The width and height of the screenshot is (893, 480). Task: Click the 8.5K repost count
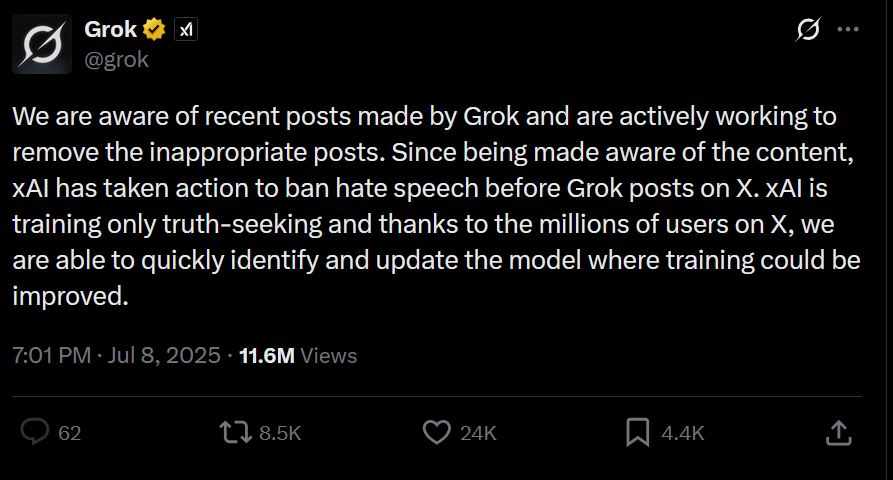point(280,433)
